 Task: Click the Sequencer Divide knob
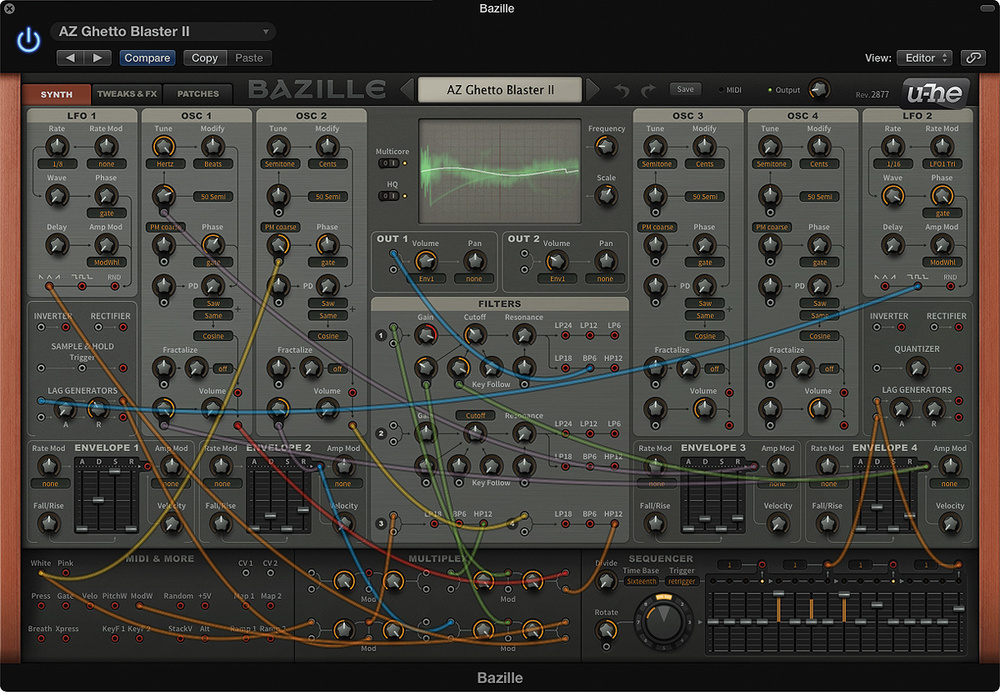click(606, 581)
